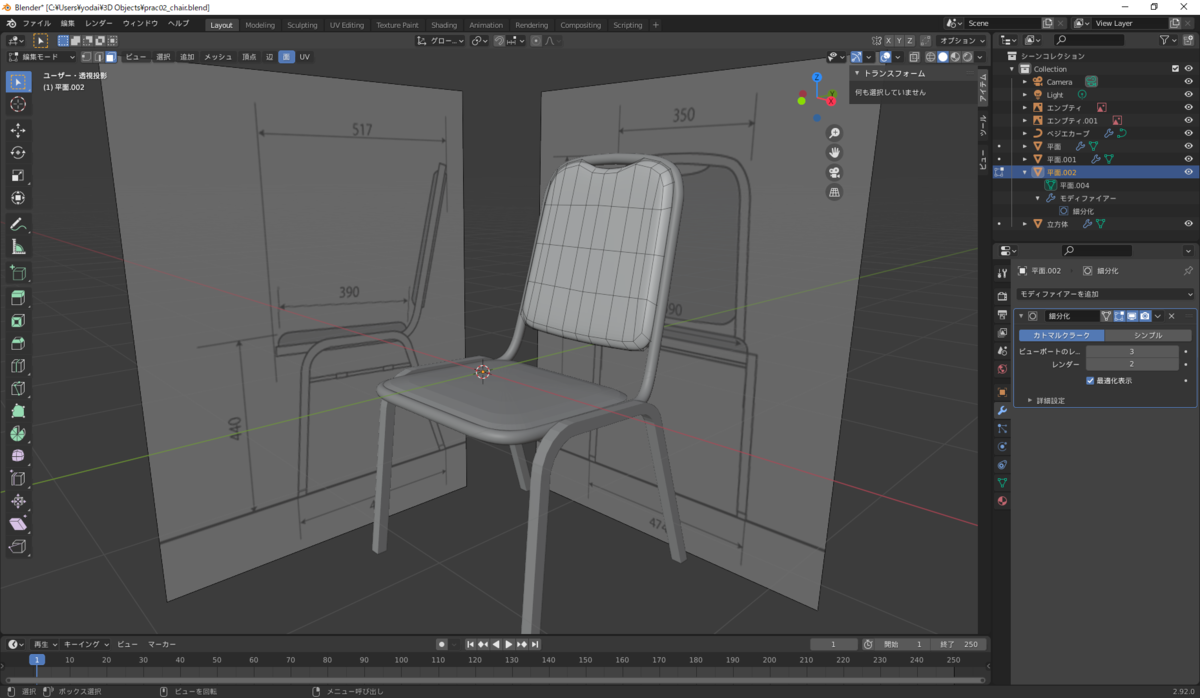Hide Light with its eye icon

[1189, 94]
